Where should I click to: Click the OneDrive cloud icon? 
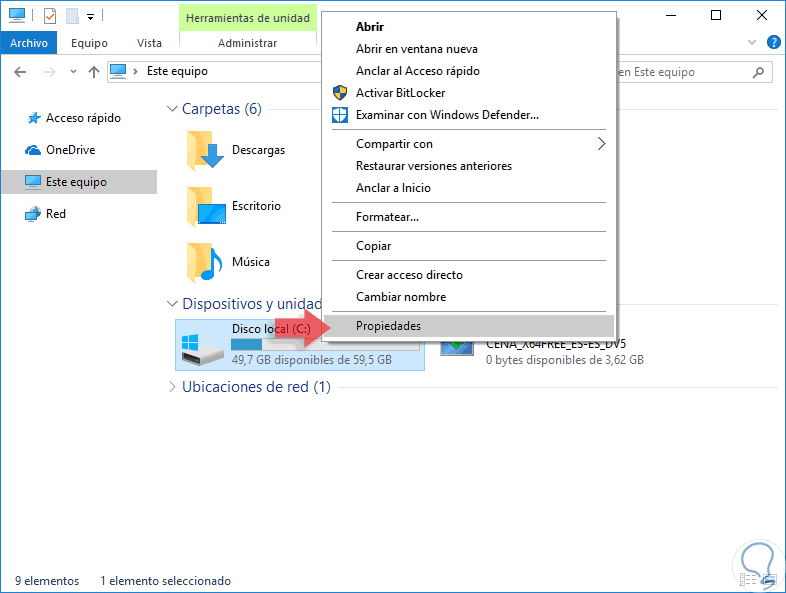pyautogui.click(x=33, y=150)
